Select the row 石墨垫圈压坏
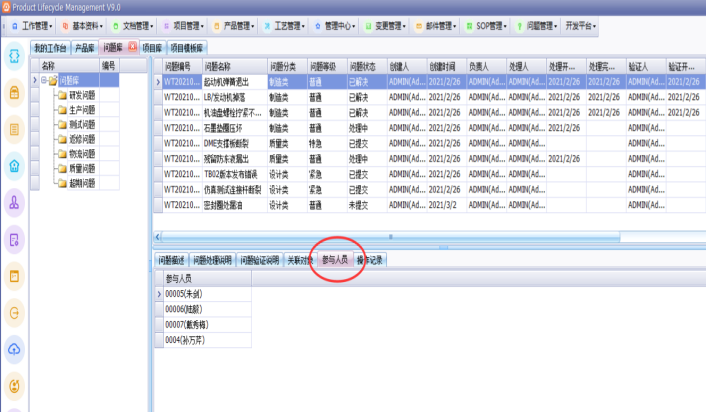 [430, 128]
